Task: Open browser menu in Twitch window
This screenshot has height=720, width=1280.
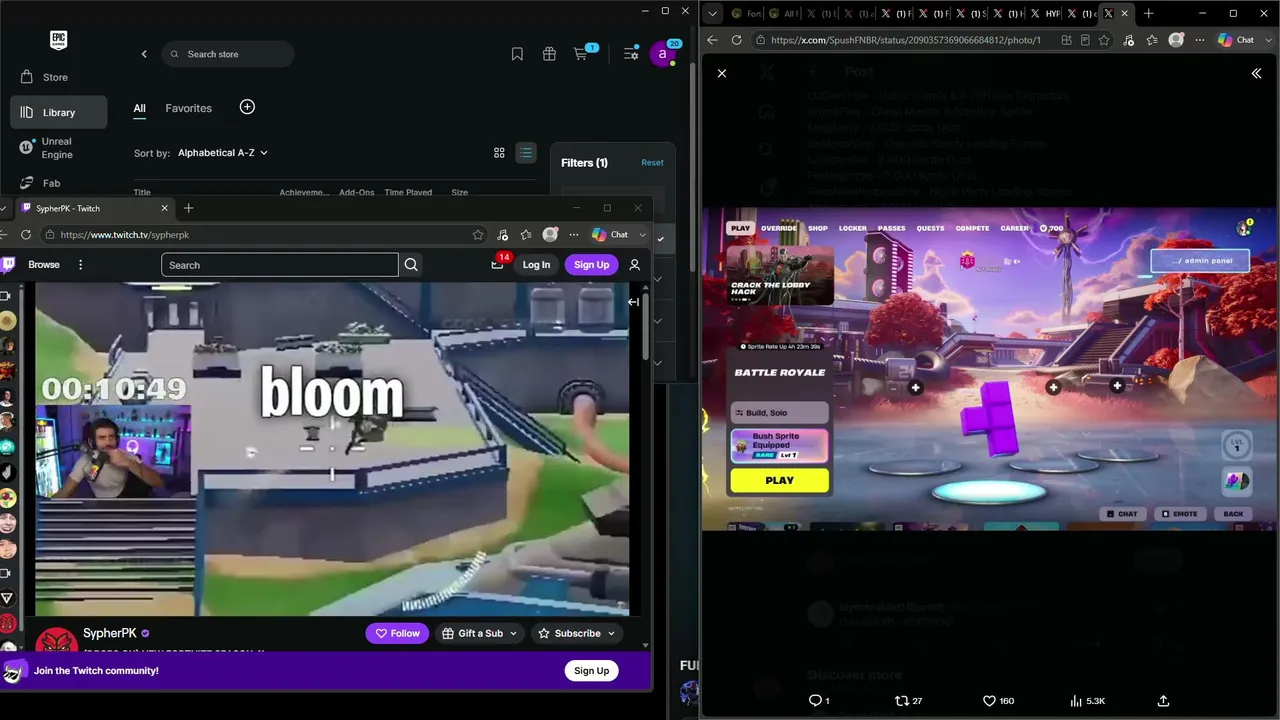Action: tap(574, 235)
